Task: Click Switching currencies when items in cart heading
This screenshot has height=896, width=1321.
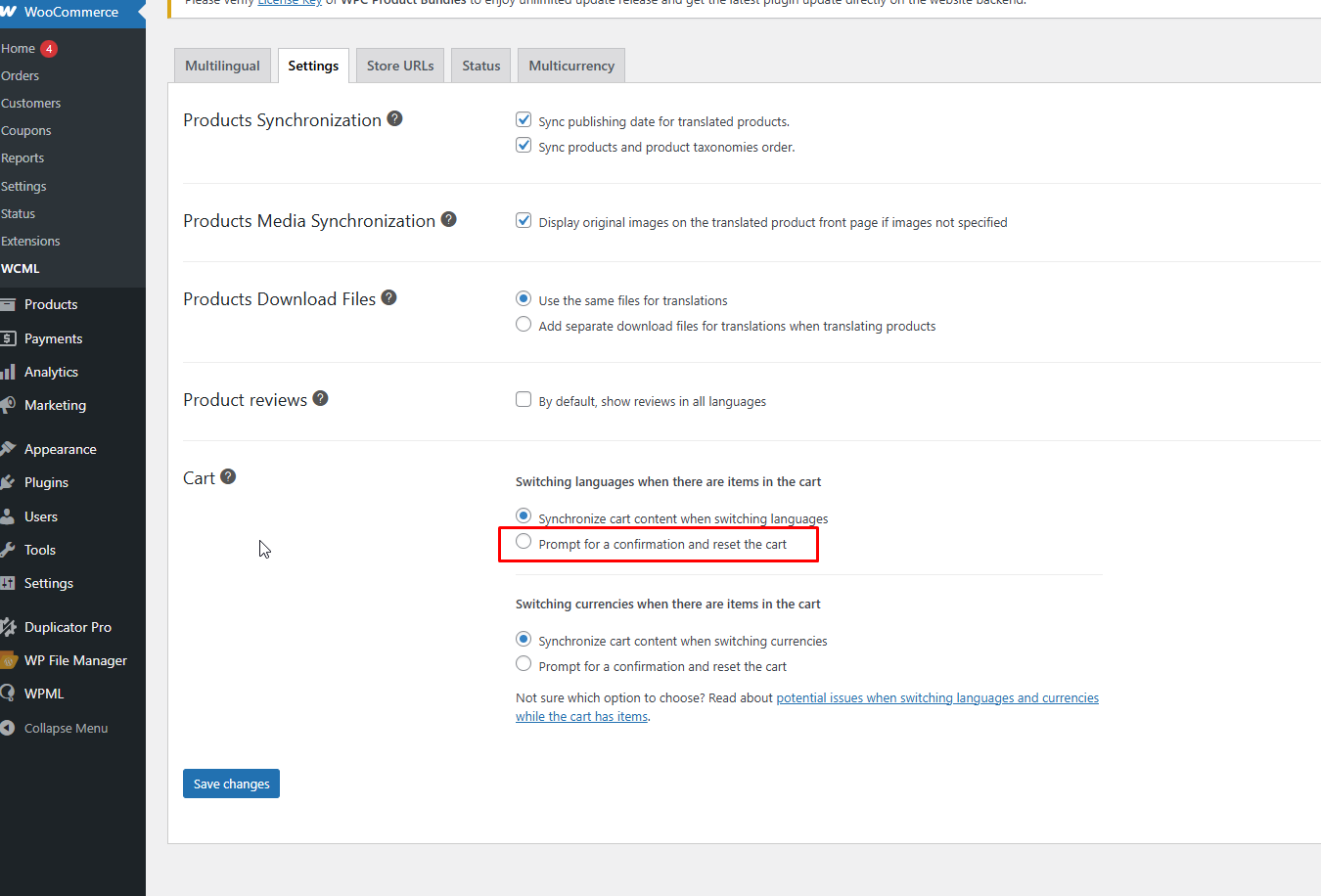Action: [668, 604]
